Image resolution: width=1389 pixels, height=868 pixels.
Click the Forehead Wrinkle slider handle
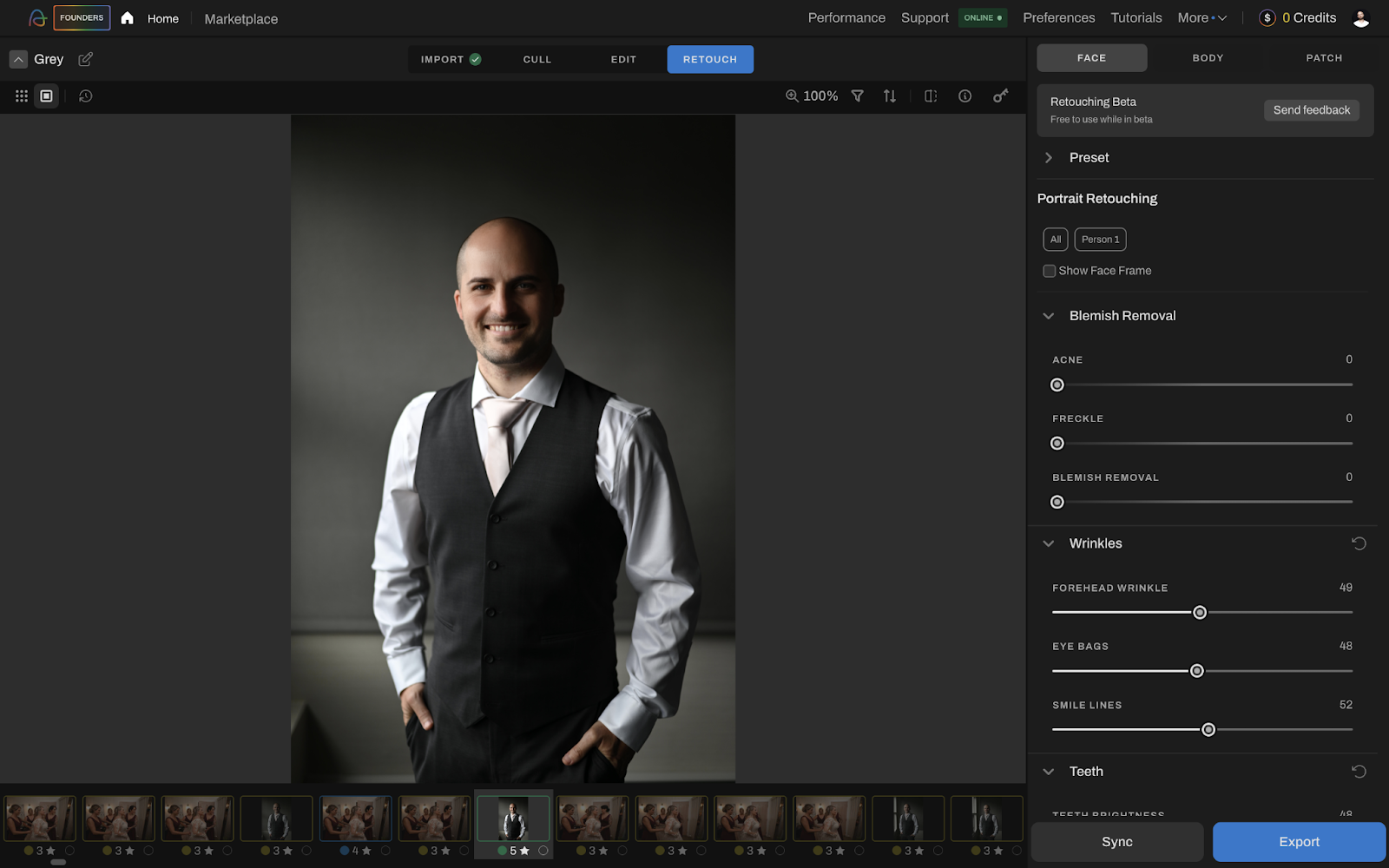[x=1200, y=613]
